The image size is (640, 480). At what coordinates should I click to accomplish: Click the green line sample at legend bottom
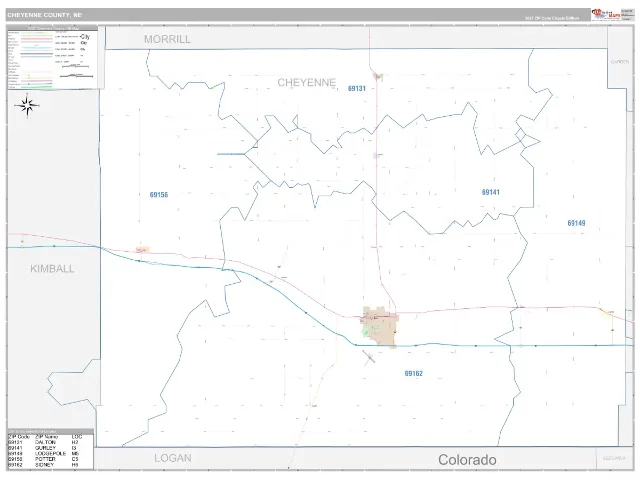[36, 87]
